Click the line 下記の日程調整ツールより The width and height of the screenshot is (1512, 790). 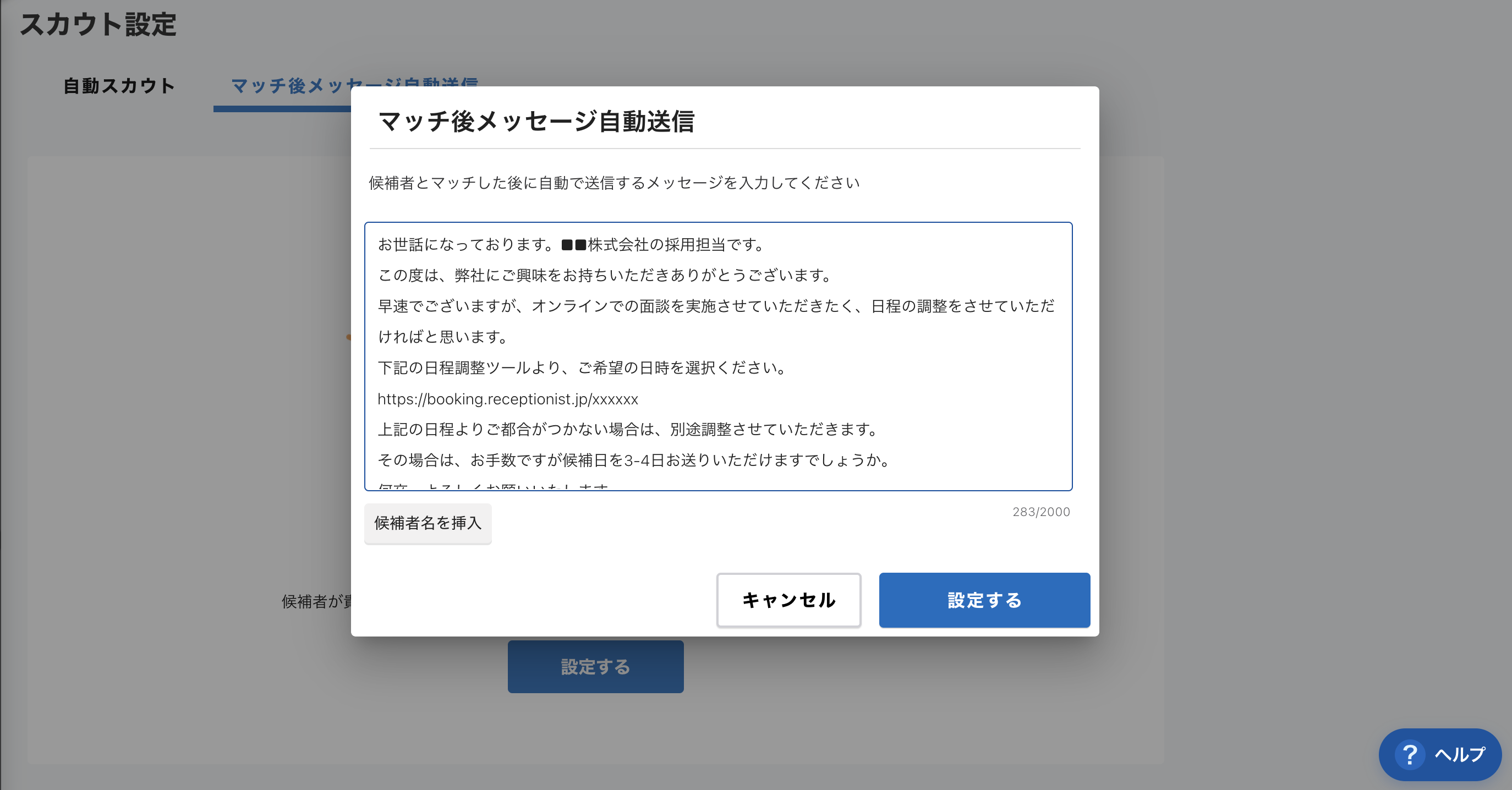point(583,368)
